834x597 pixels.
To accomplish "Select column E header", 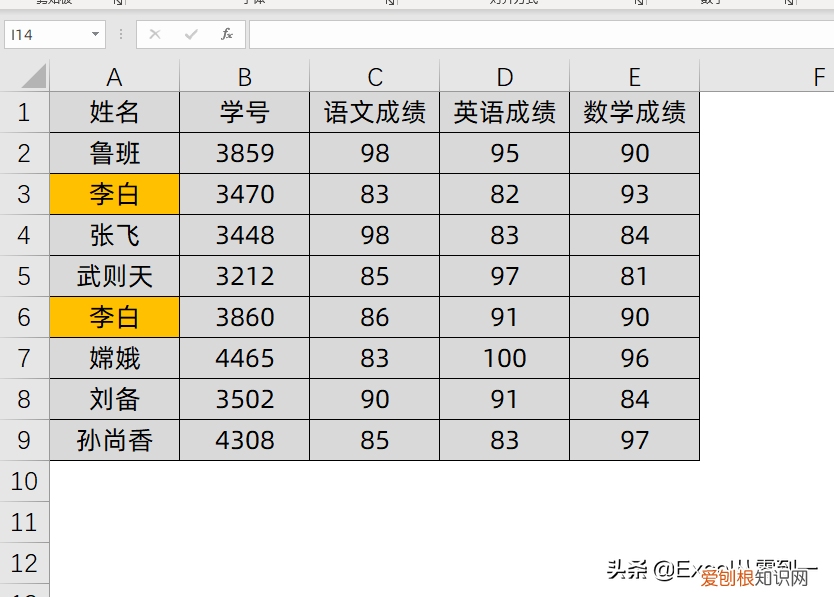I will pos(634,75).
